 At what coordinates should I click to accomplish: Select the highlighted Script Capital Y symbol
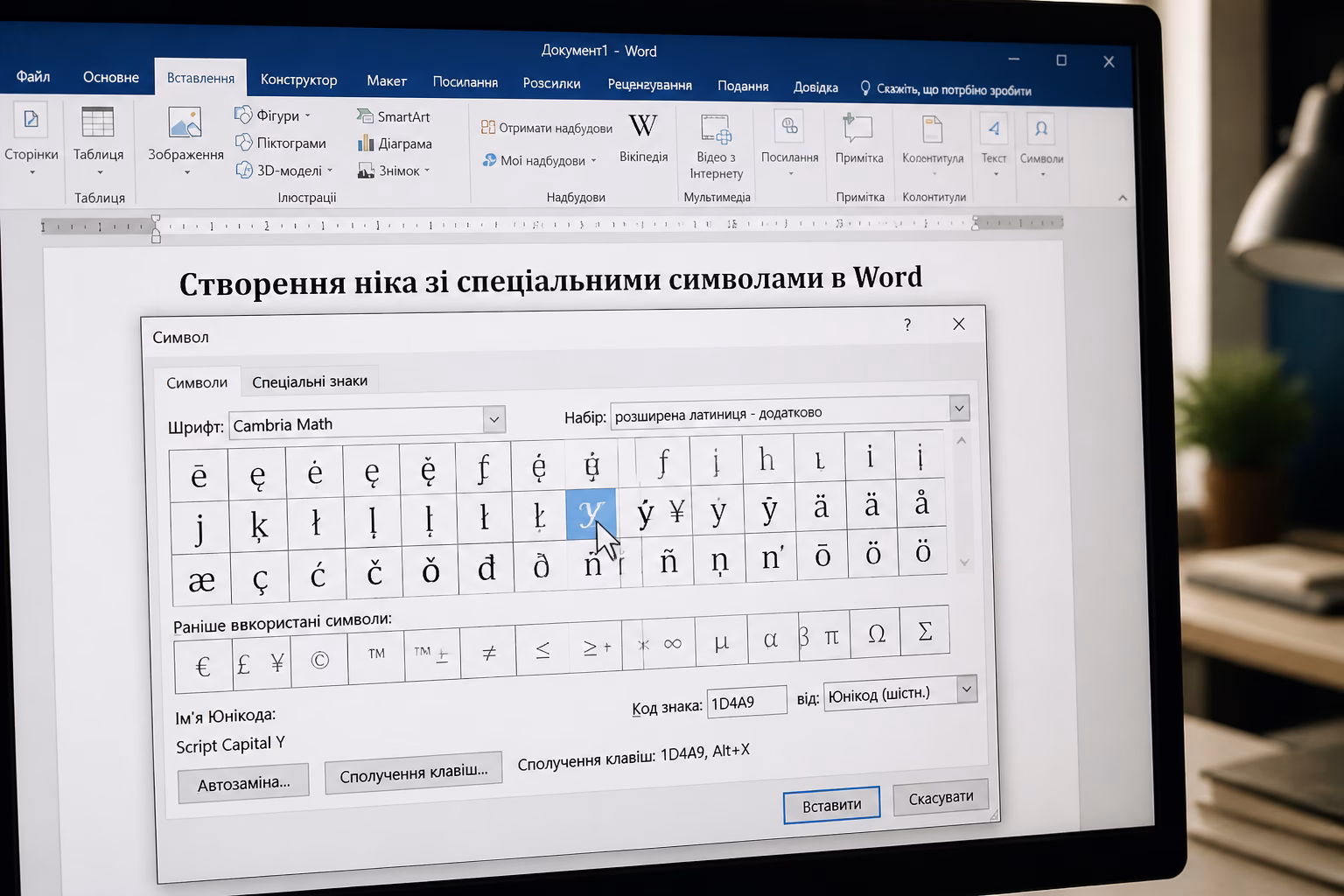coord(591,513)
